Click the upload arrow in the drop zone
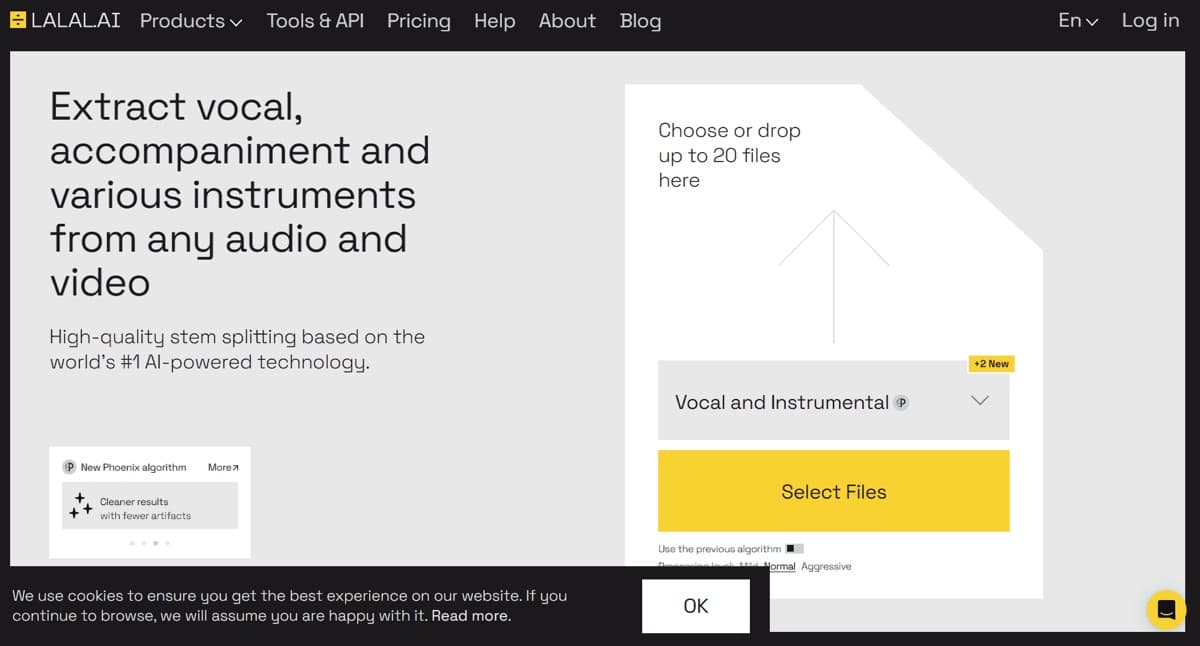This screenshot has height=646, width=1200. [833, 276]
